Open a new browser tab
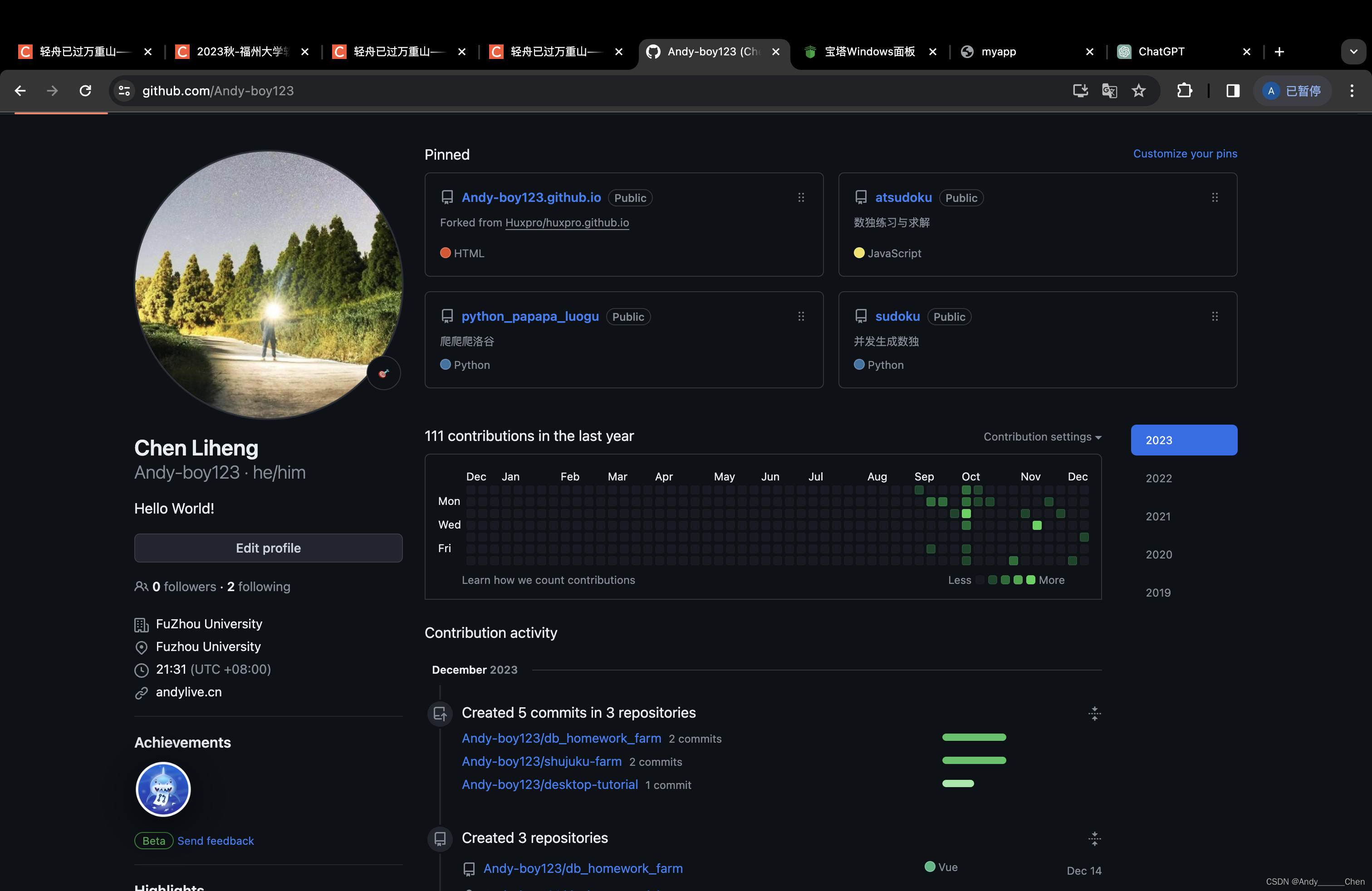Screen dimensions: 1372x891 pyautogui.click(x=1279, y=52)
